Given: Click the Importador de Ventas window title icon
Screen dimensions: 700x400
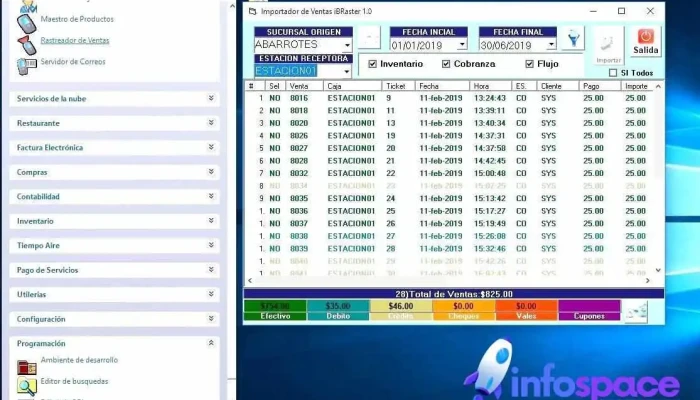Looking at the screenshot, I should 253,12.
